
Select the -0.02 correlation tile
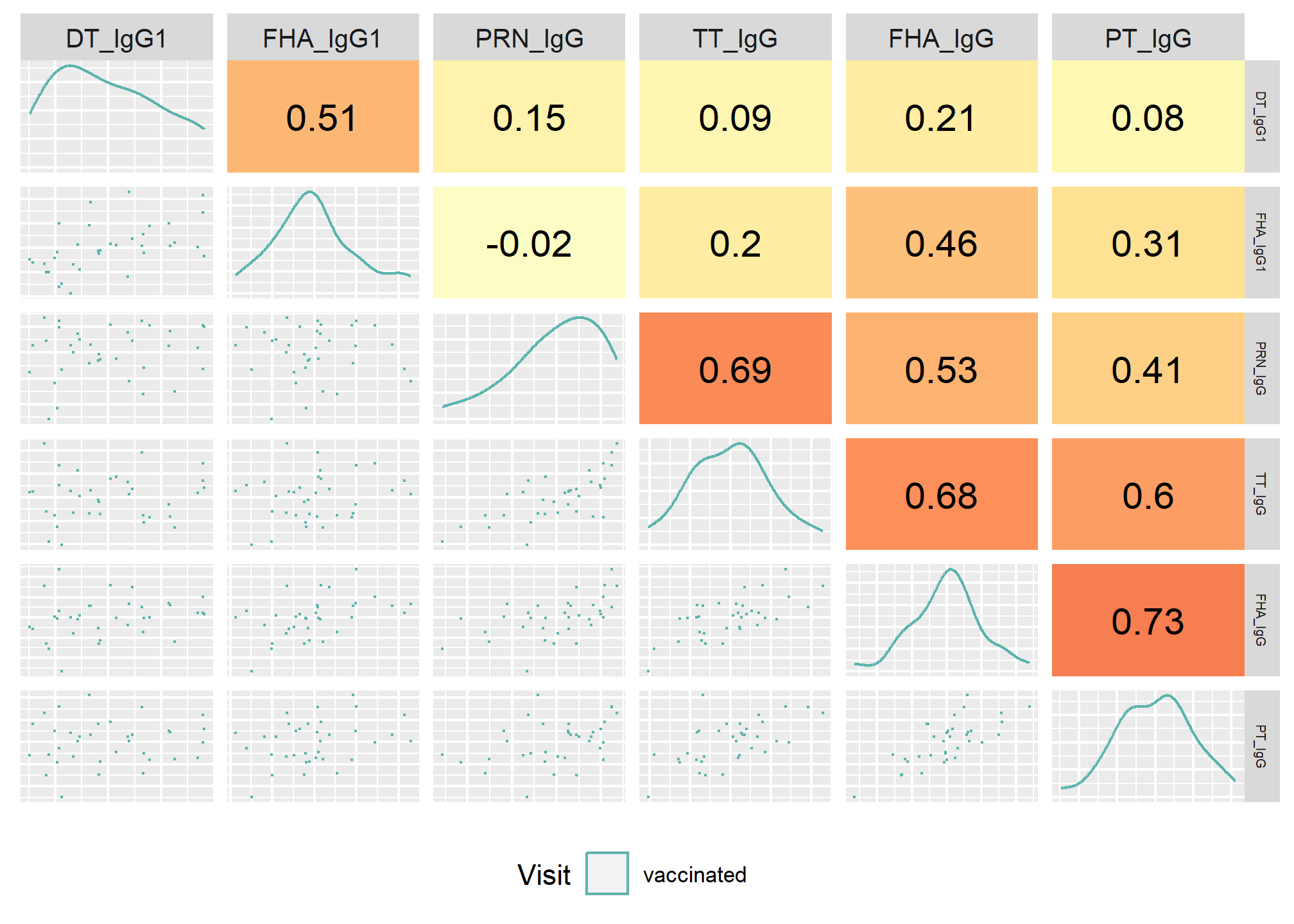(529, 243)
